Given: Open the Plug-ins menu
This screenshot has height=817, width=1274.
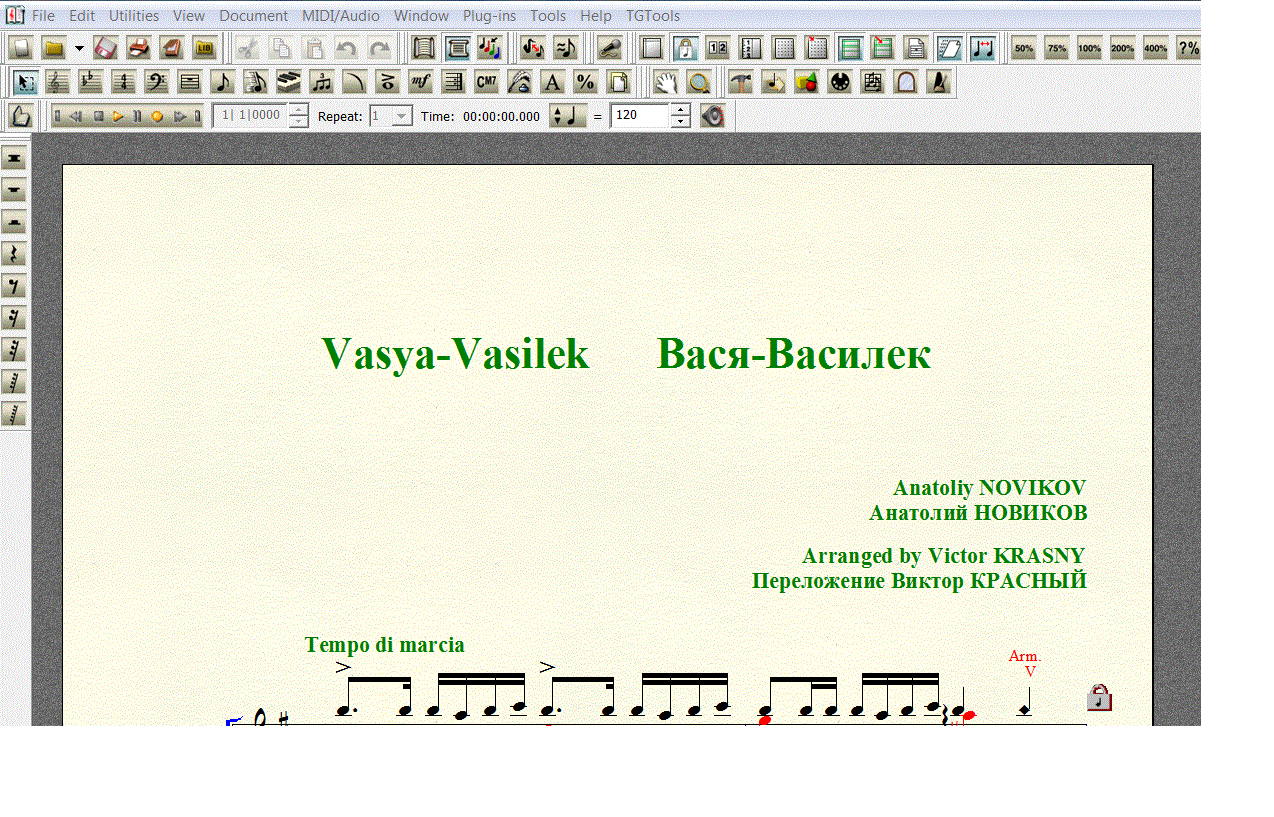Looking at the screenshot, I should [489, 16].
